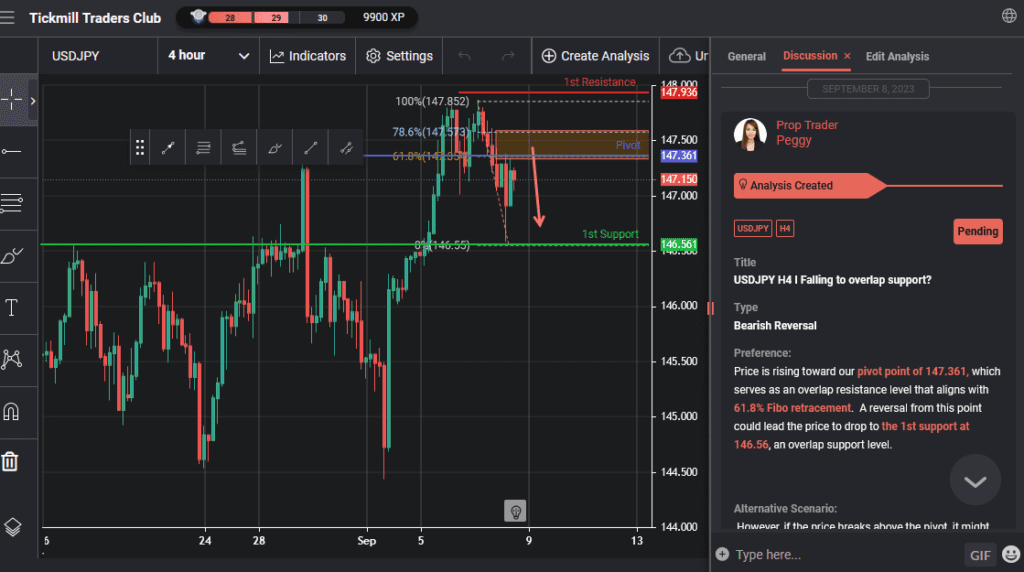Click the Prop Trader Peggy name
The height and width of the screenshot is (572, 1024).
tap(807, 133)
